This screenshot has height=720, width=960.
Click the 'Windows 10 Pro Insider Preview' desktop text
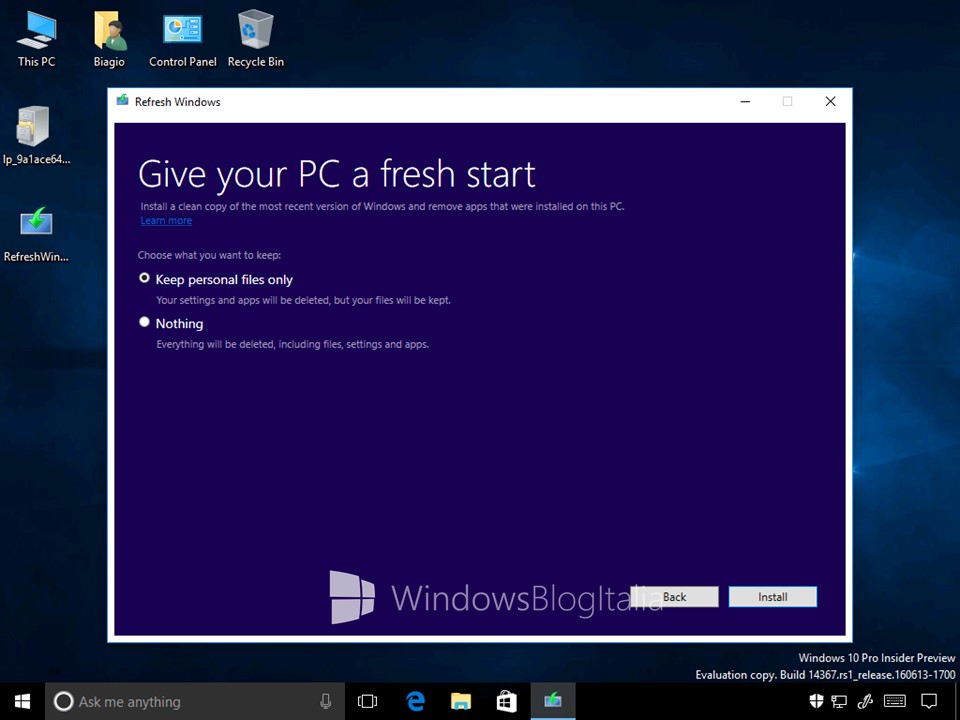pyautogui.click(x=877, y=658)
